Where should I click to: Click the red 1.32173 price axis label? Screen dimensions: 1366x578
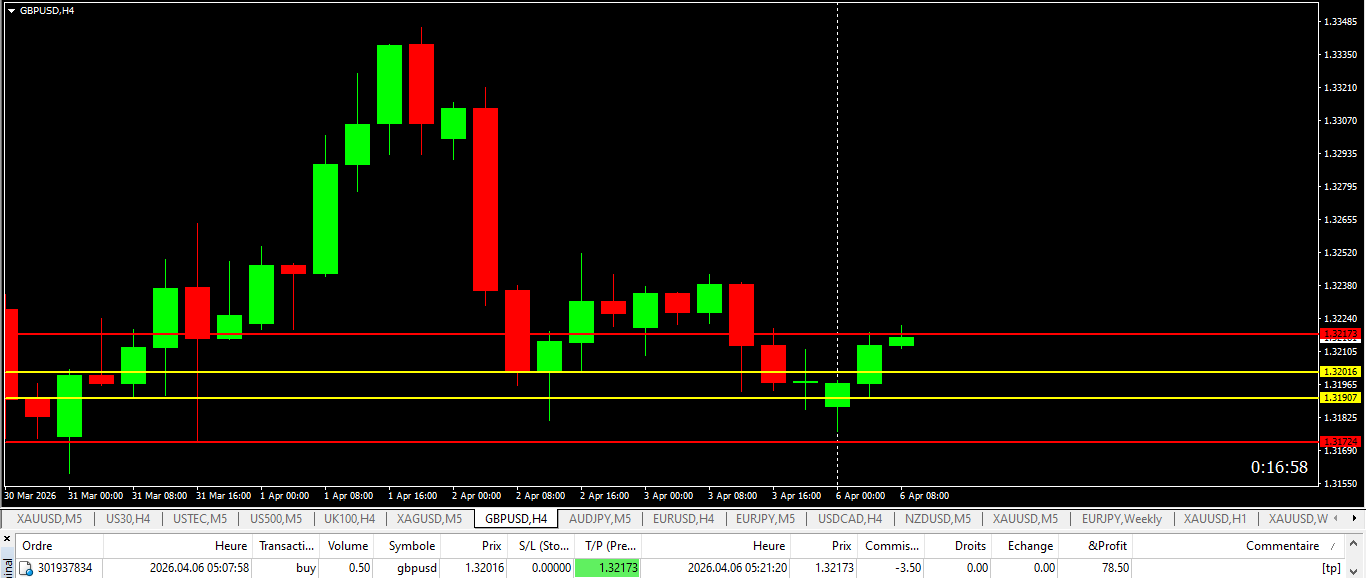pos(1340,333)
